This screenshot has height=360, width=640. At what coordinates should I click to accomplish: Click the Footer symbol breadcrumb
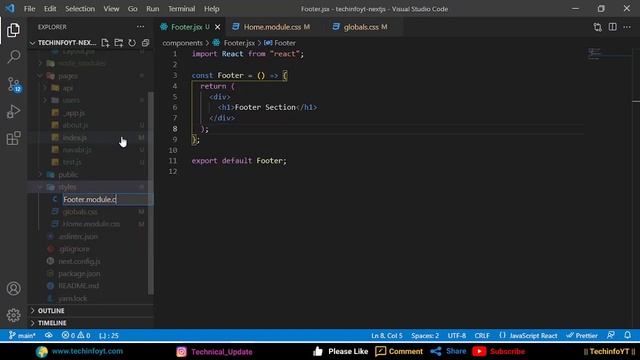point(285,43)
